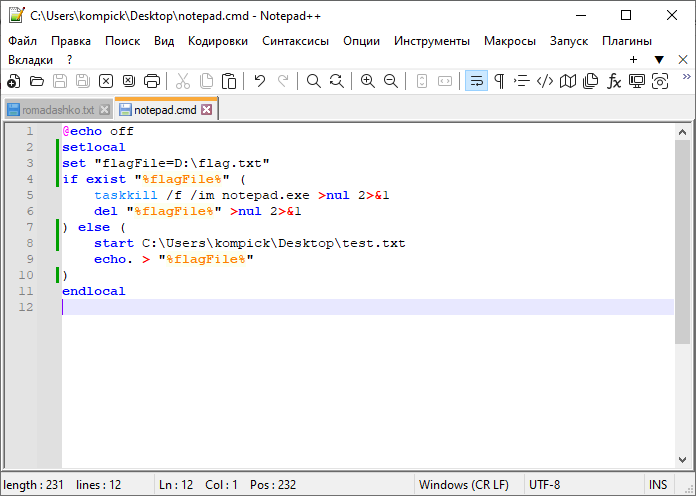
Task: Click the last toolbar camera-style icon
Action: [x=660, y=81]
